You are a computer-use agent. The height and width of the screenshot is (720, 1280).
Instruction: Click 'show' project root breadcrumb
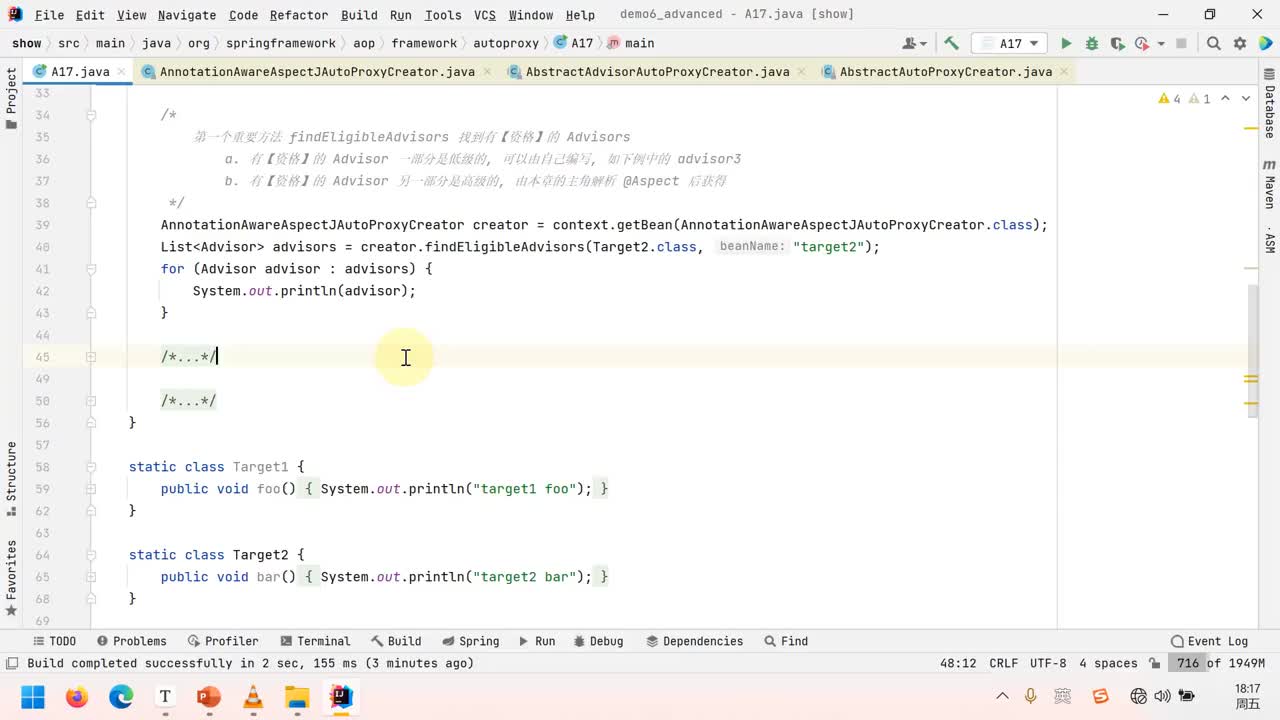point(27,43)
